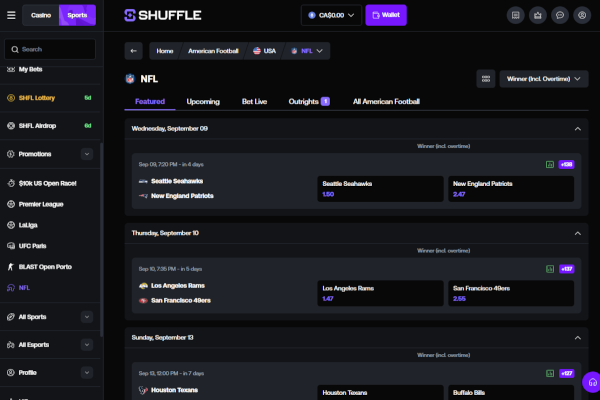This screenshot has width=600, height=400.
Task: Bet on Seattle Seahawks at 1.50
Action: [x=380, y=189]
